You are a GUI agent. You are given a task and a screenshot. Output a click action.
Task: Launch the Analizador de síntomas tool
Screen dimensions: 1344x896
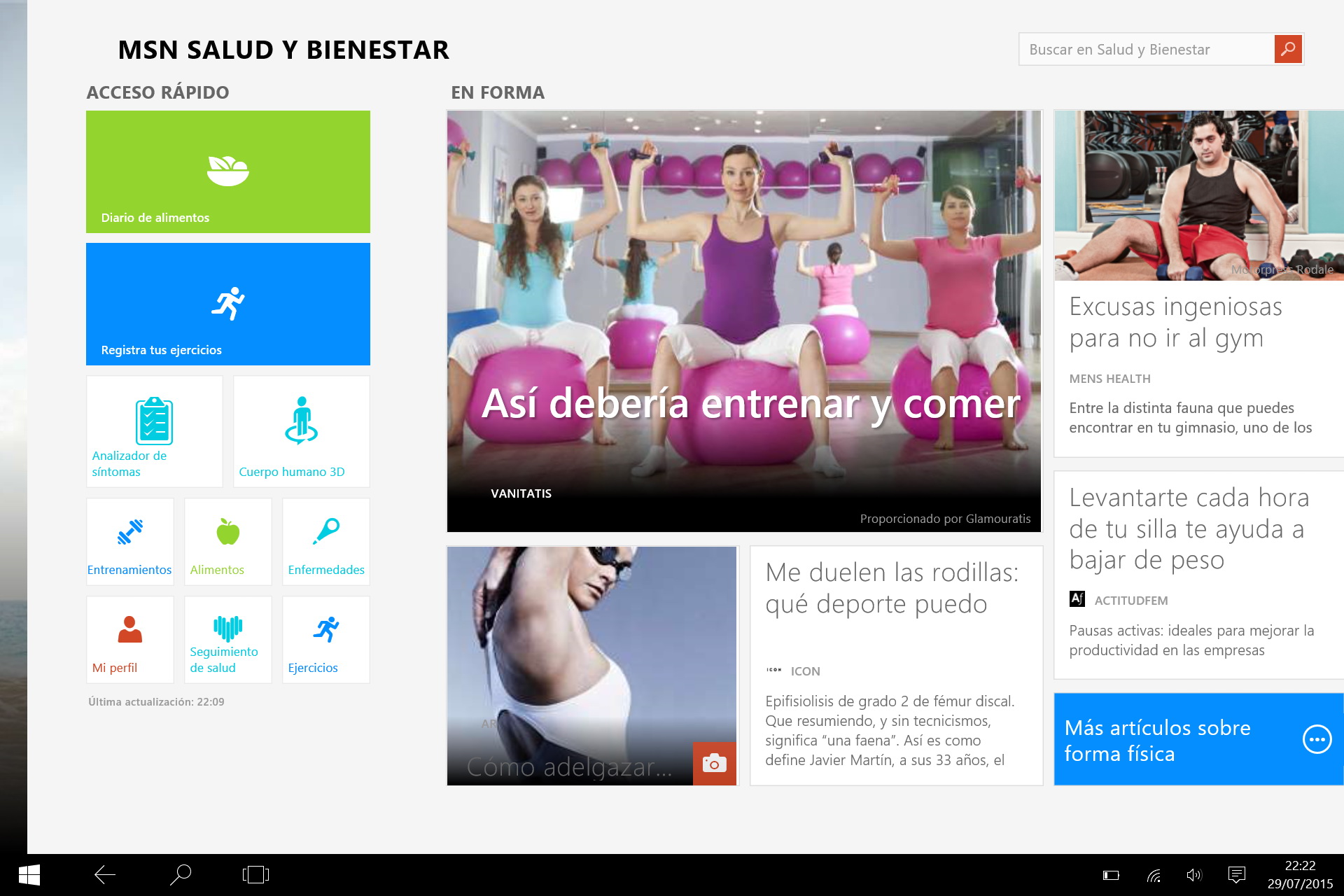(154, 431)
